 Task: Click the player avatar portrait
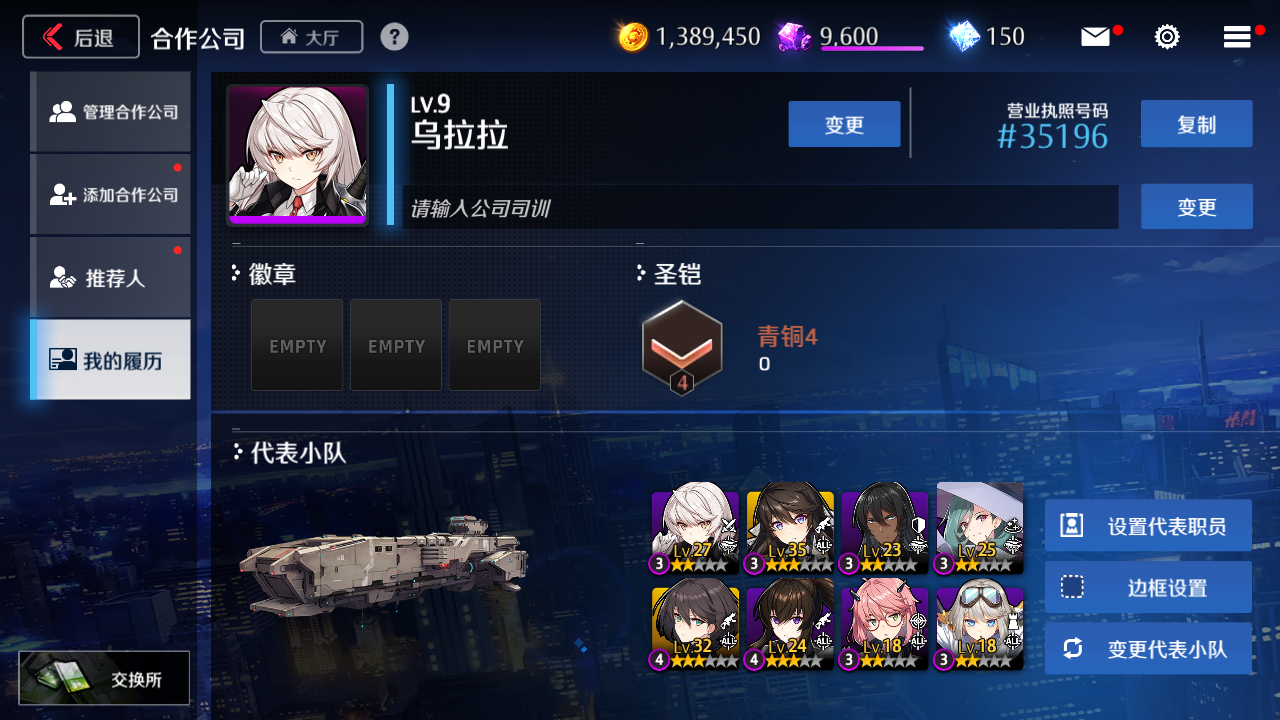point(297,154)
